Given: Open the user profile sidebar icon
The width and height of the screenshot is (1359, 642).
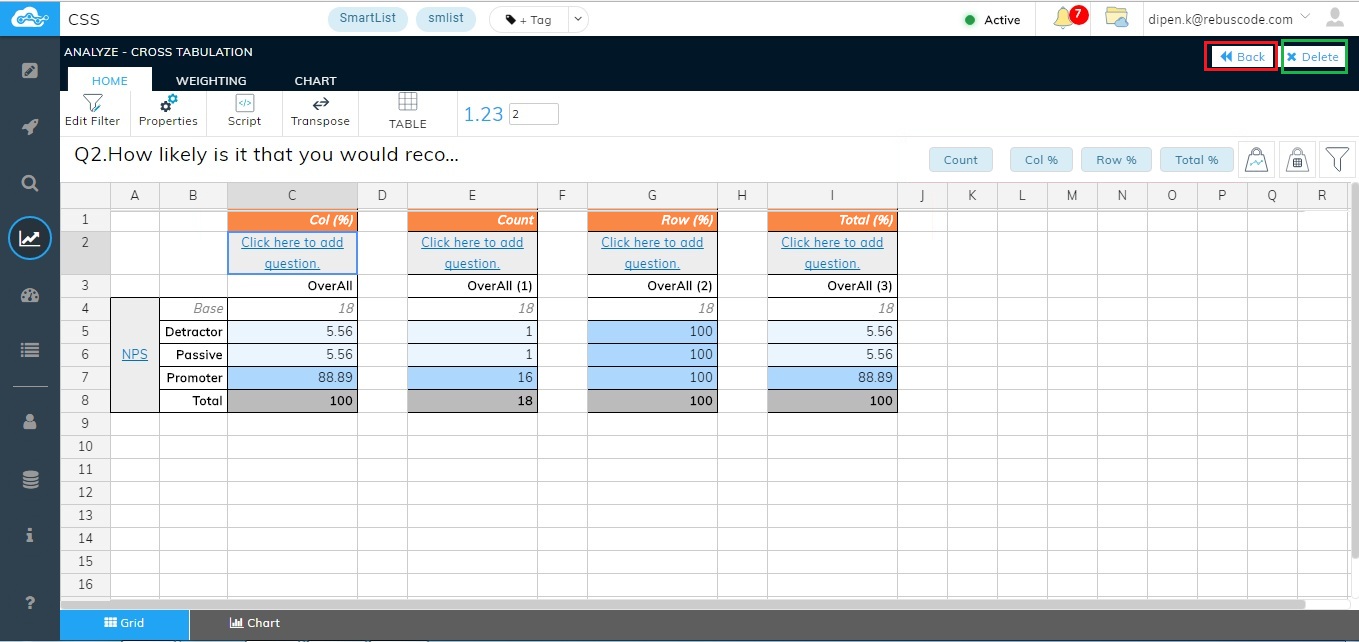Looking at the screenshot, I should pyautogui.click(x=30, y=422).
